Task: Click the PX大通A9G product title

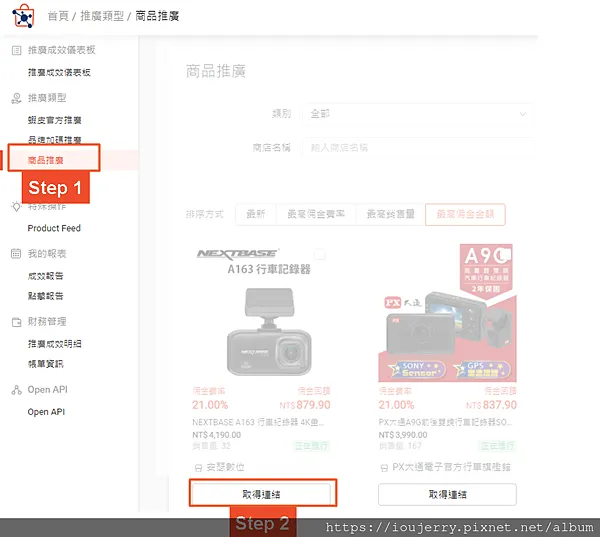Action: click(x=446, y=422)
